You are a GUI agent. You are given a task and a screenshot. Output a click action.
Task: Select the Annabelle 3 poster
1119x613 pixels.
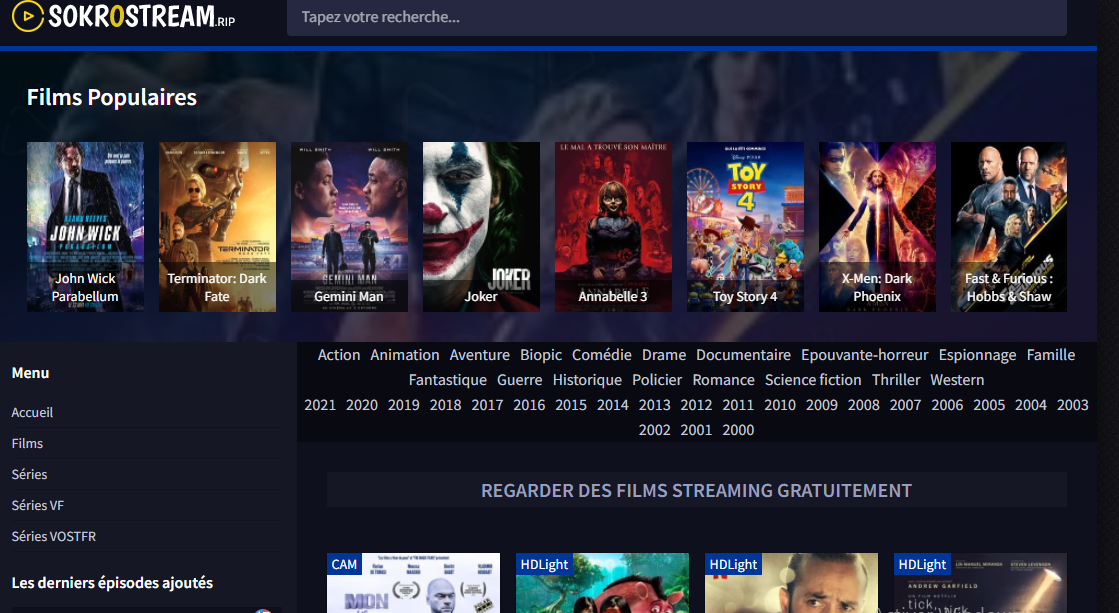613,226
